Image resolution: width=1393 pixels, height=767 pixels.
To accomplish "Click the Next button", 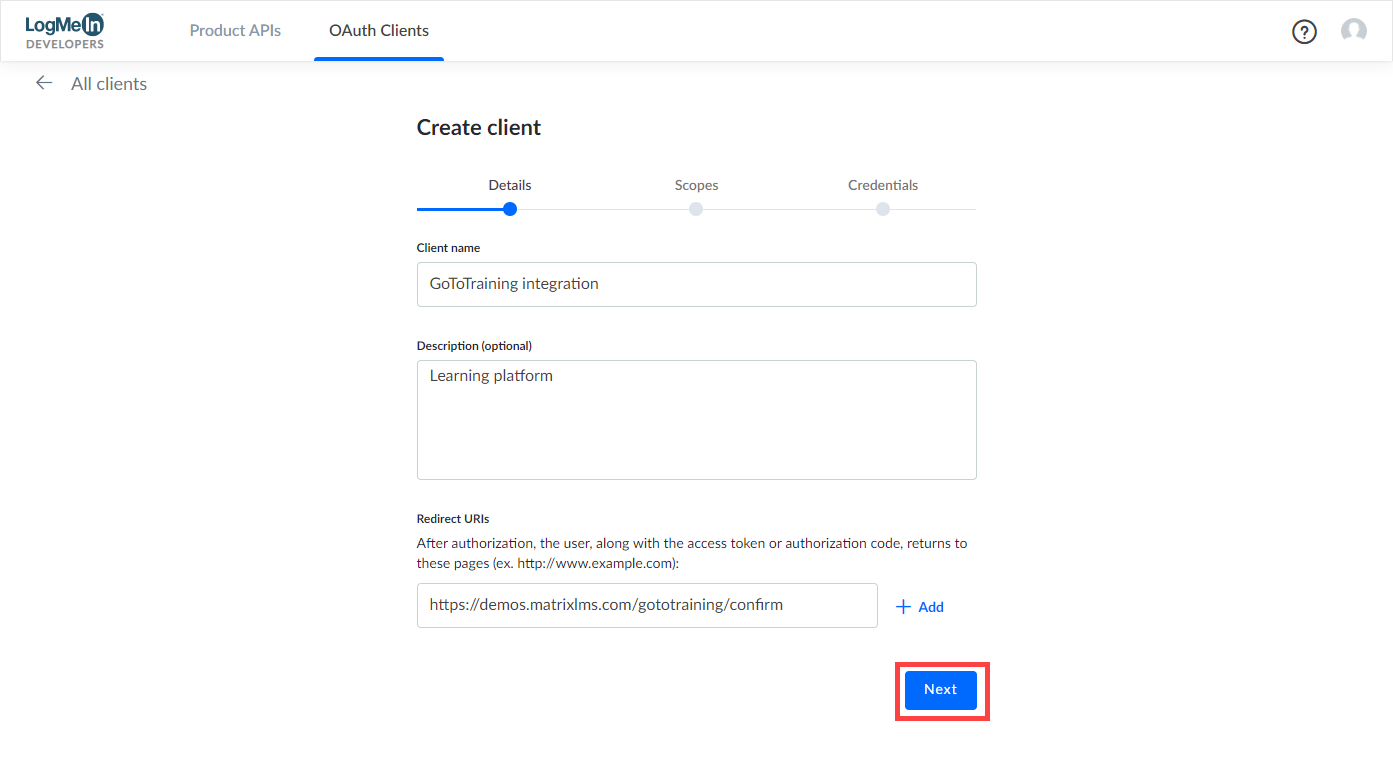I will point(941,690).
